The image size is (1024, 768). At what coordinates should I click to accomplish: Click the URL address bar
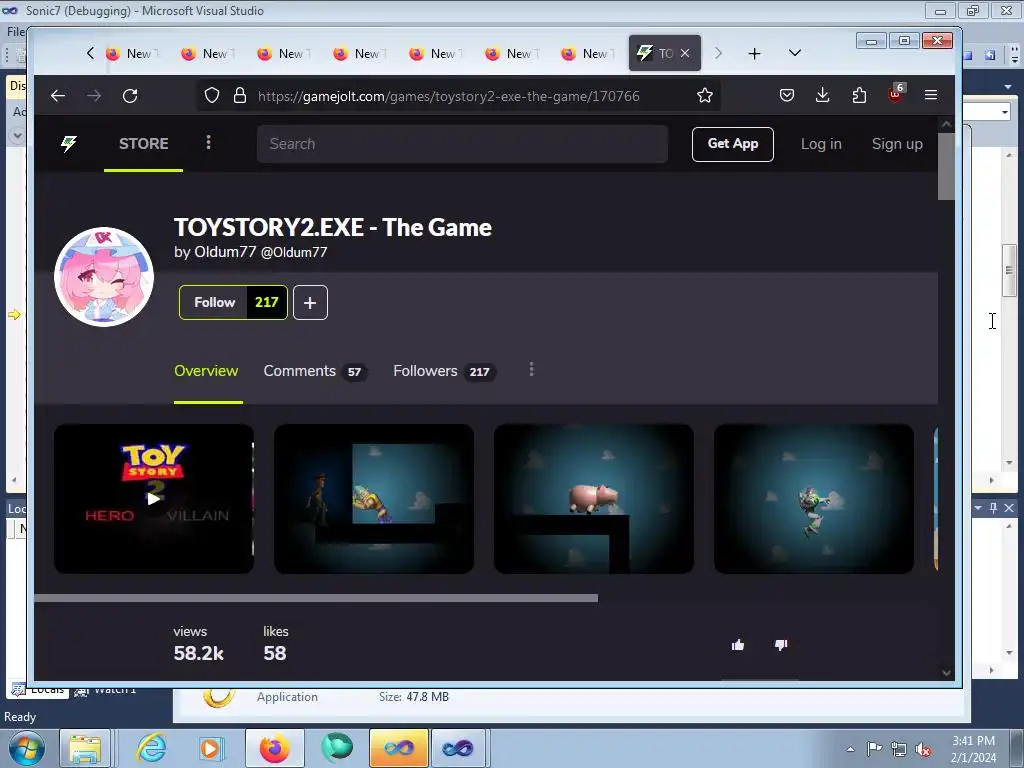457,96
